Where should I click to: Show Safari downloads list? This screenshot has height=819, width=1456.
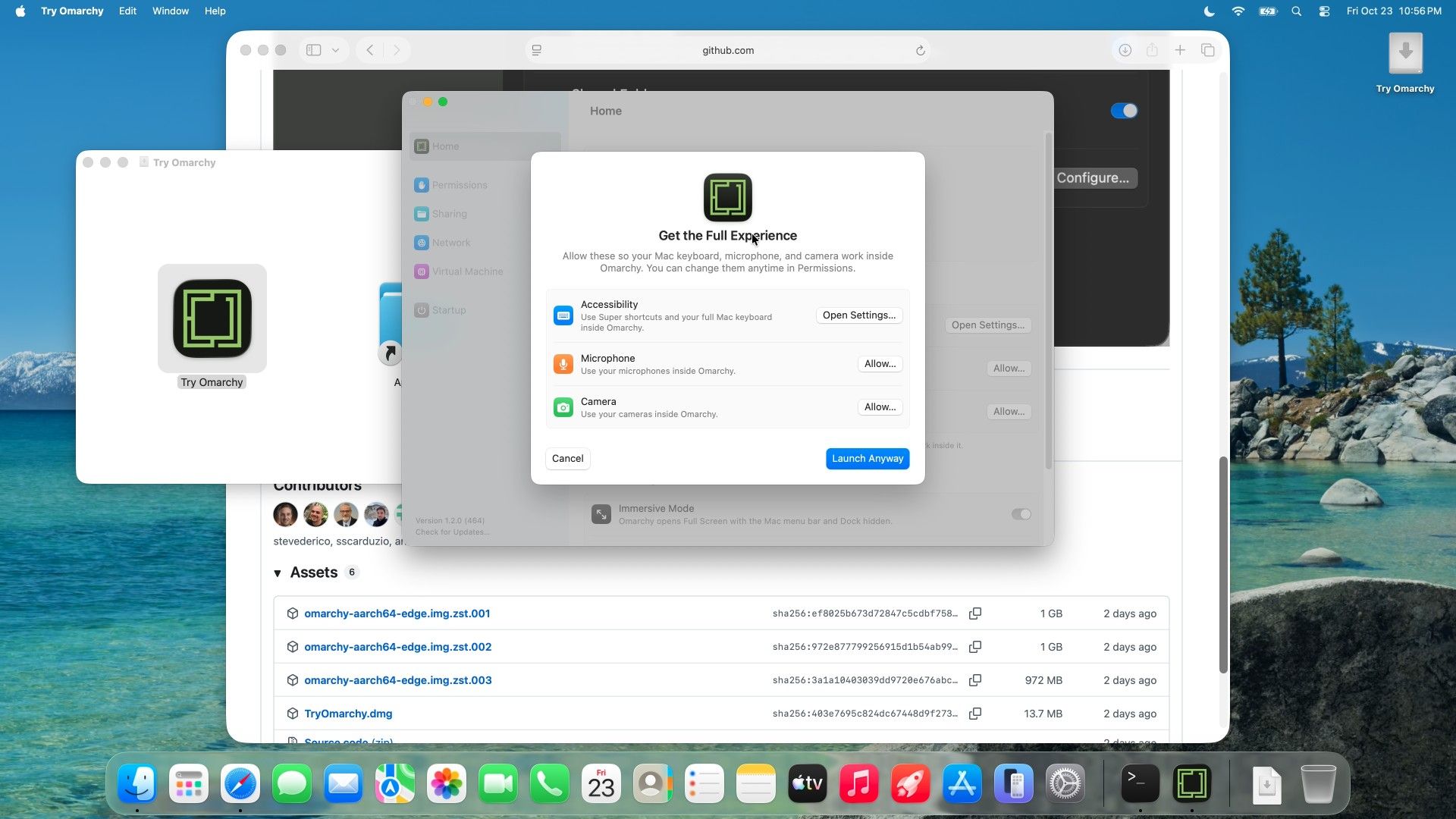(1125, 50)
